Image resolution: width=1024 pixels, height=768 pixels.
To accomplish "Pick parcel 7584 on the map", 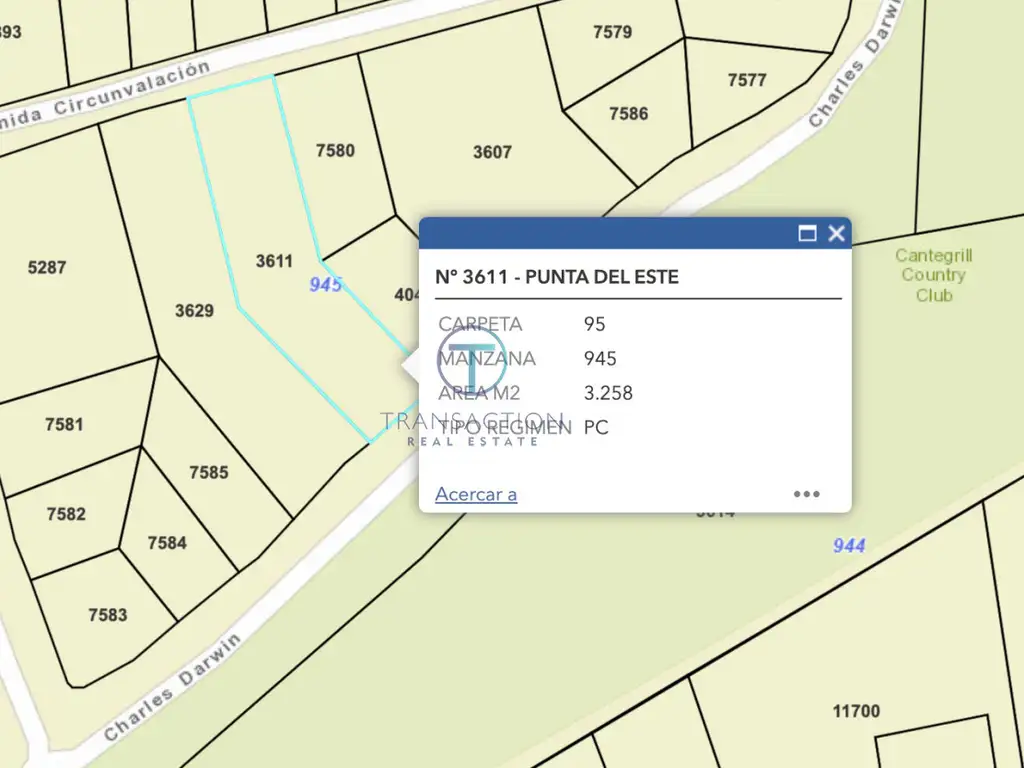I will click(167, 543).
